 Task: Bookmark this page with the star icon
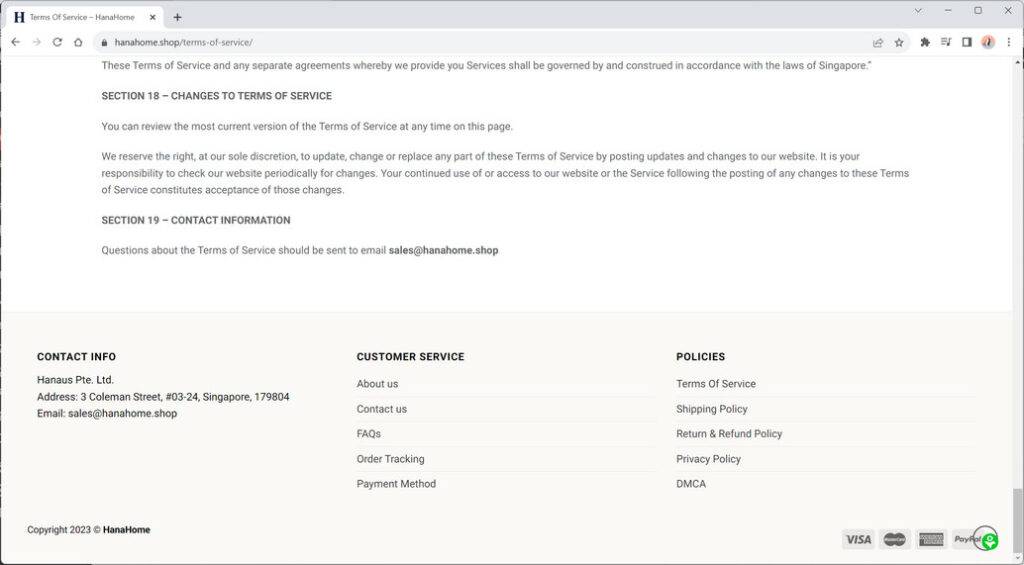click(x=899, y=42)
